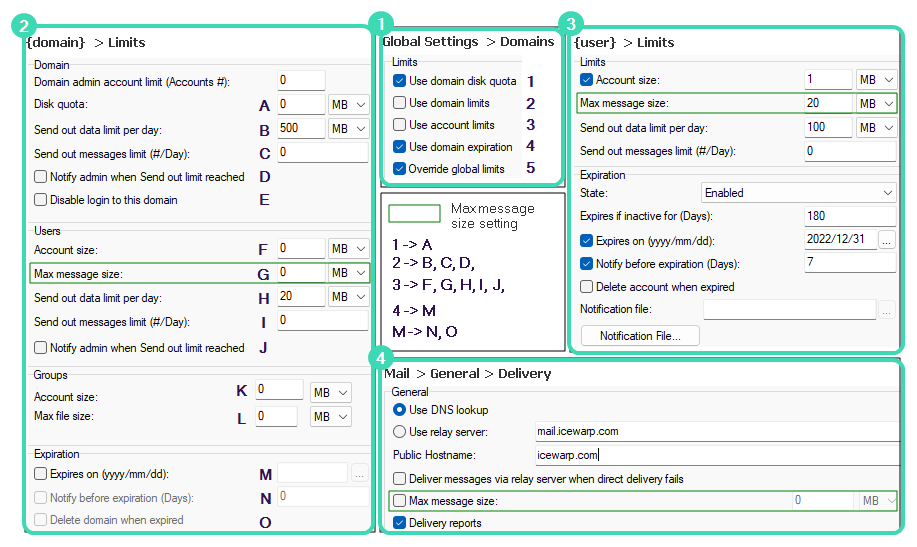Check Delete account when expired
Screen dimensions: 917x547
point(587,287)
